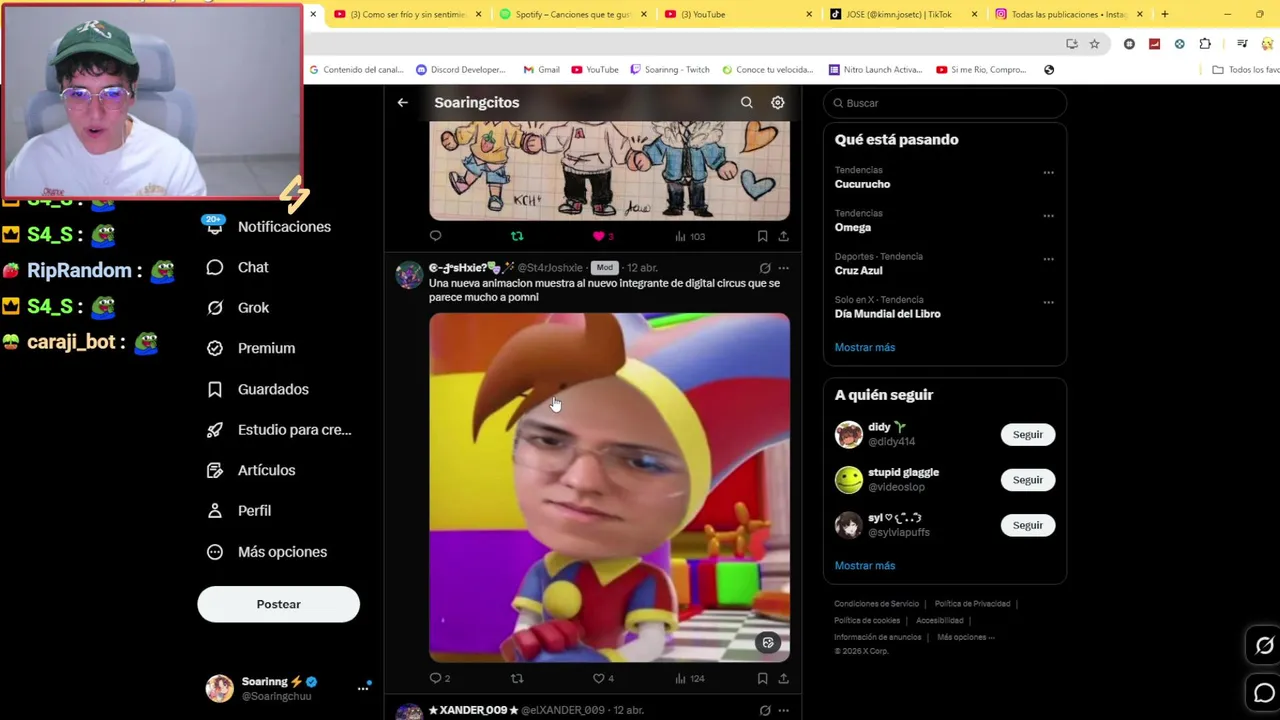Reply to the drawing post above
The height and width of the screenshot is (720, 1280).
click(435, 236)
